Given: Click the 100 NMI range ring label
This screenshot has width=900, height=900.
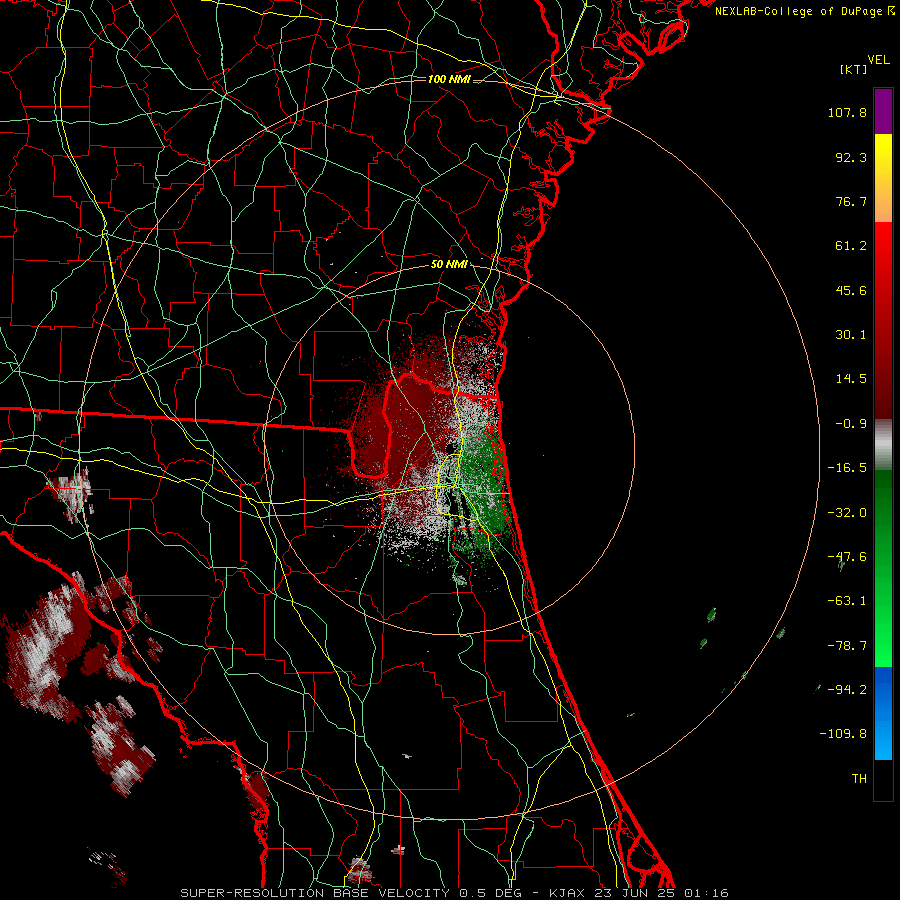Looking at the screenshot, I should pyautogui.click(x=449, y=79).
